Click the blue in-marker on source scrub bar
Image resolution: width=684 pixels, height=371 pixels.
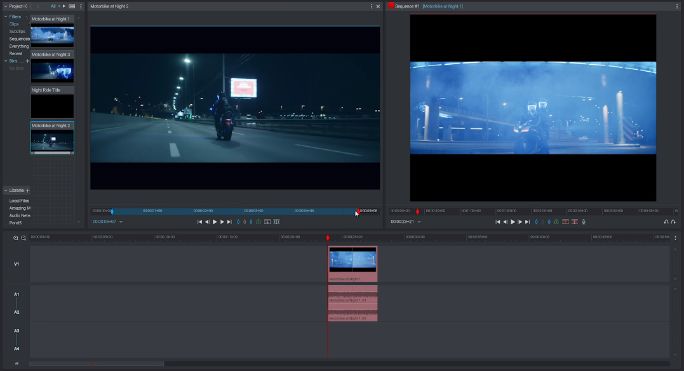click(x=112, y=211)
